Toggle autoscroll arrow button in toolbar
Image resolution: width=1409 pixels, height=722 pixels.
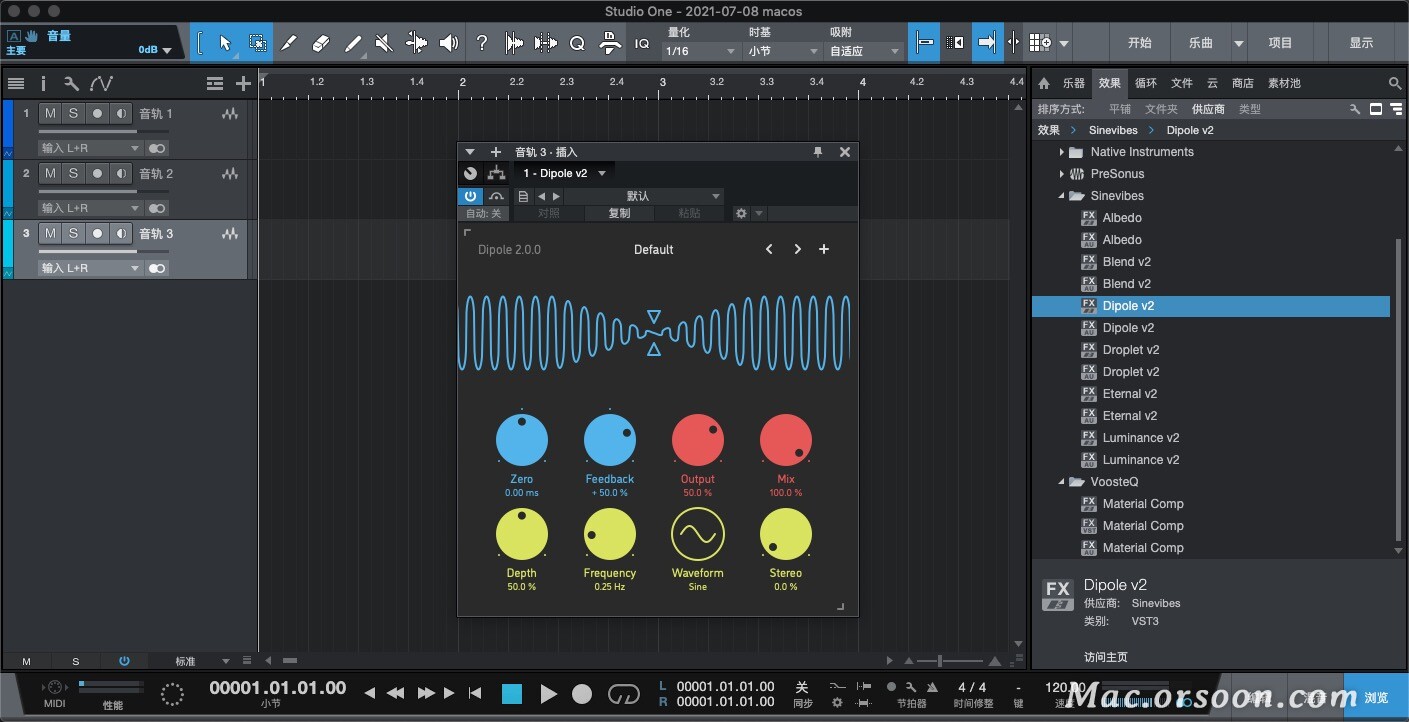point(987,43)
